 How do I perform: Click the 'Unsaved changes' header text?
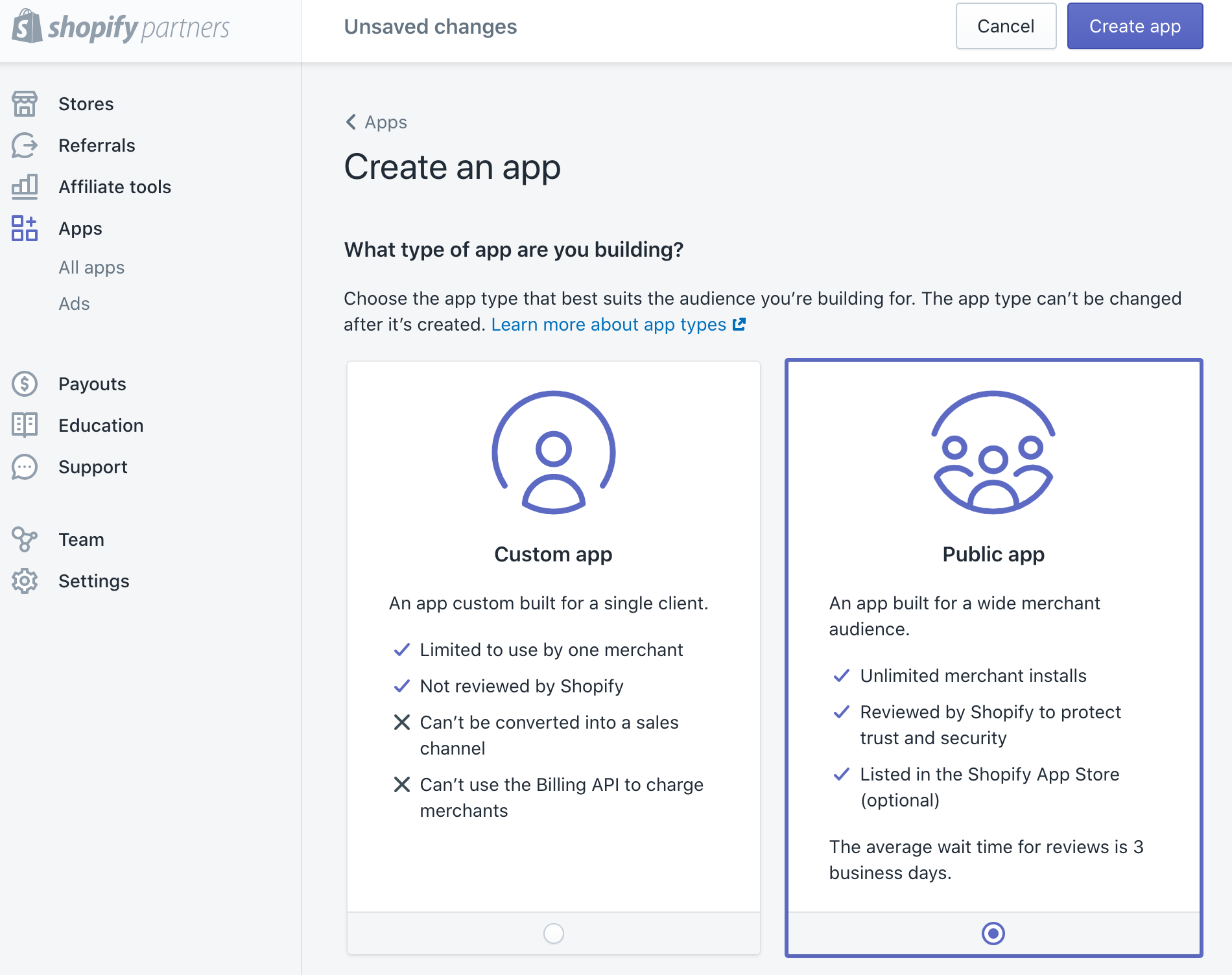tap(431, 27)
